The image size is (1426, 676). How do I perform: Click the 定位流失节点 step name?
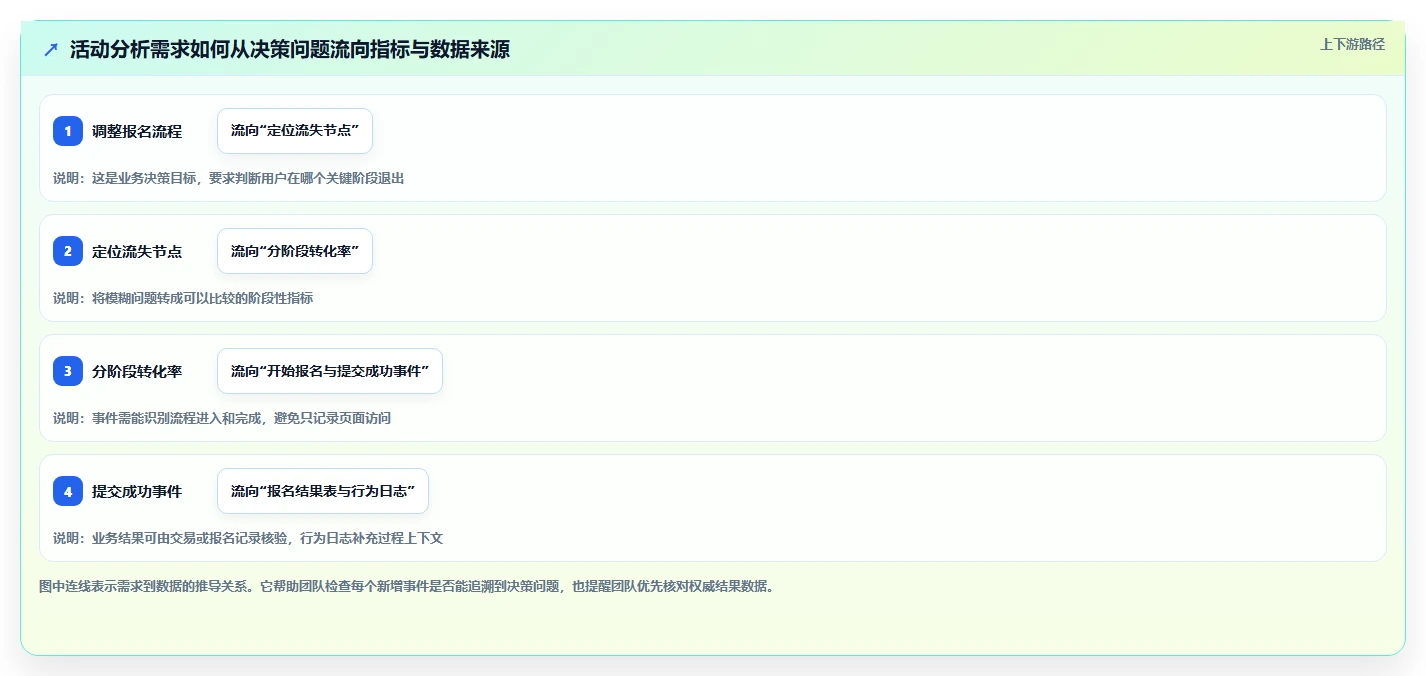[137, 251]
